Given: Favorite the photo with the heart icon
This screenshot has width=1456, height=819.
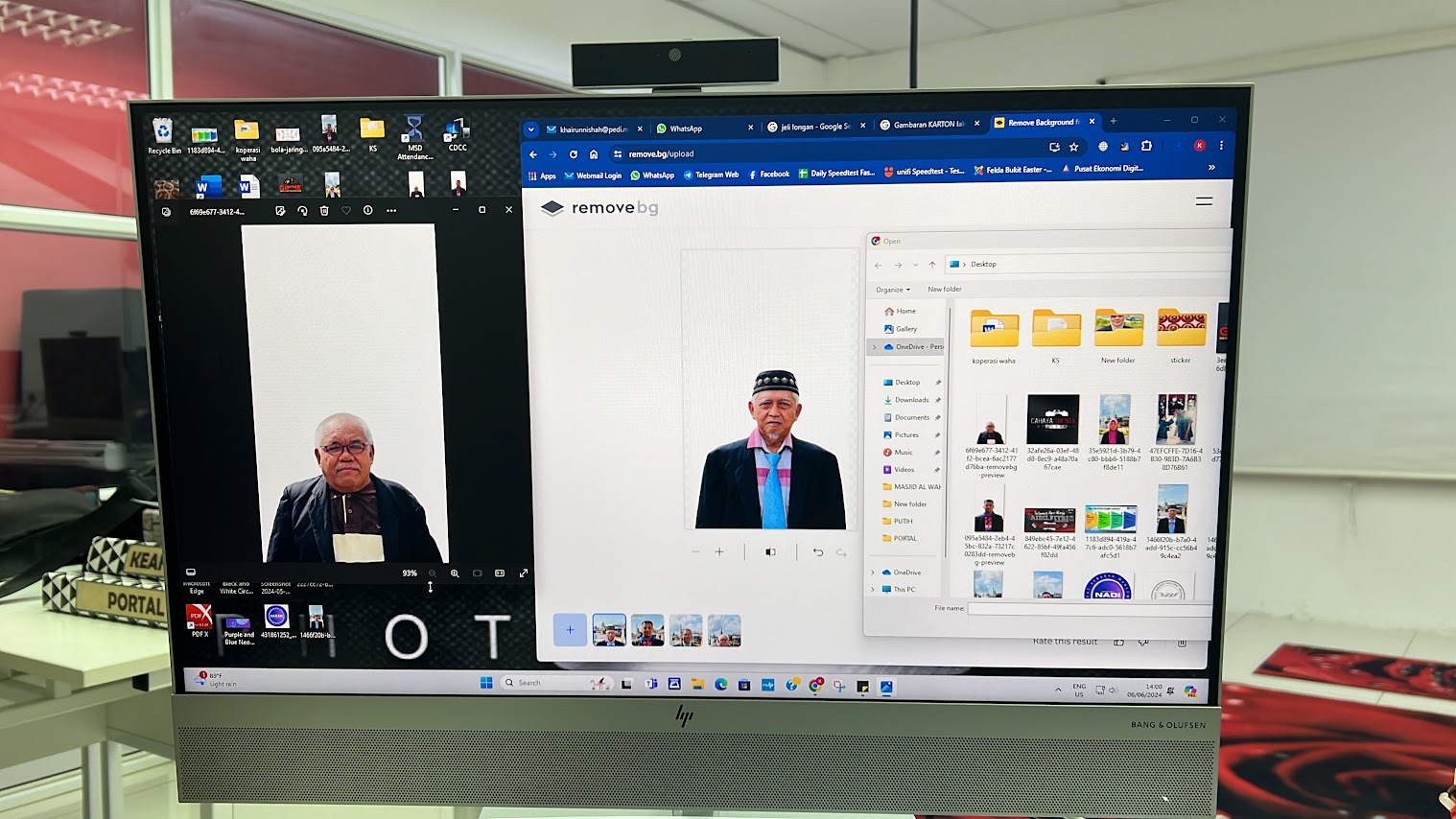Looking at the screenshot, I should (x=346, y=211).
